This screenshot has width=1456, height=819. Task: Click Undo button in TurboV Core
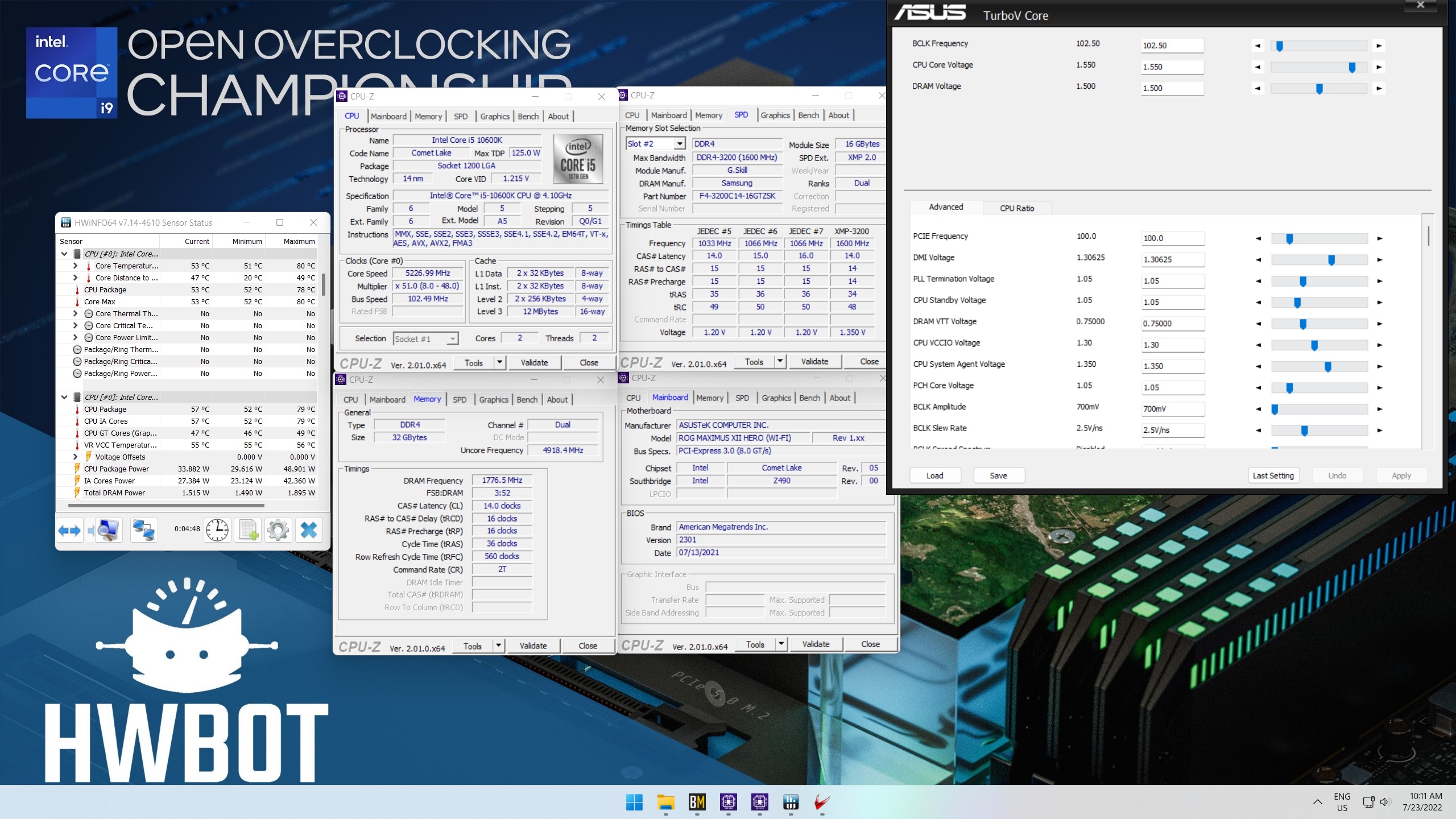point(1337,475)
